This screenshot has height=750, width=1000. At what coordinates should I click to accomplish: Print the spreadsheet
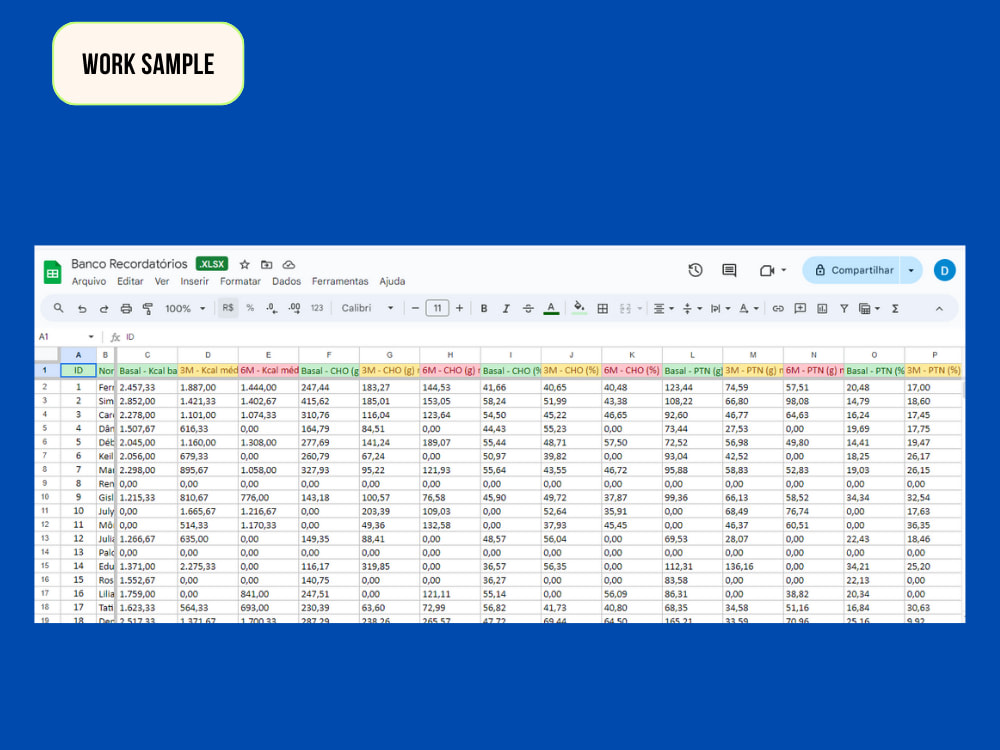coord(126,309)
